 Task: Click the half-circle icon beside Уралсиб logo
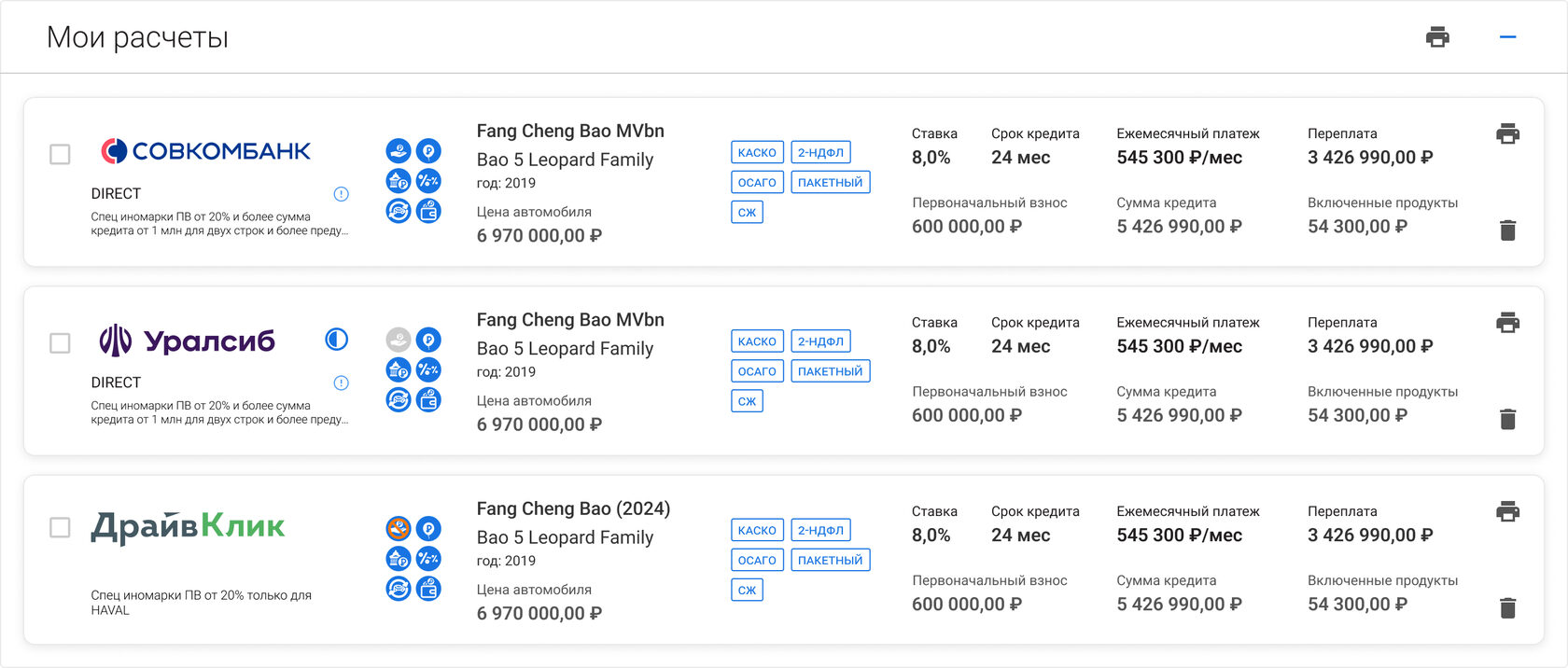coord(337,340)
